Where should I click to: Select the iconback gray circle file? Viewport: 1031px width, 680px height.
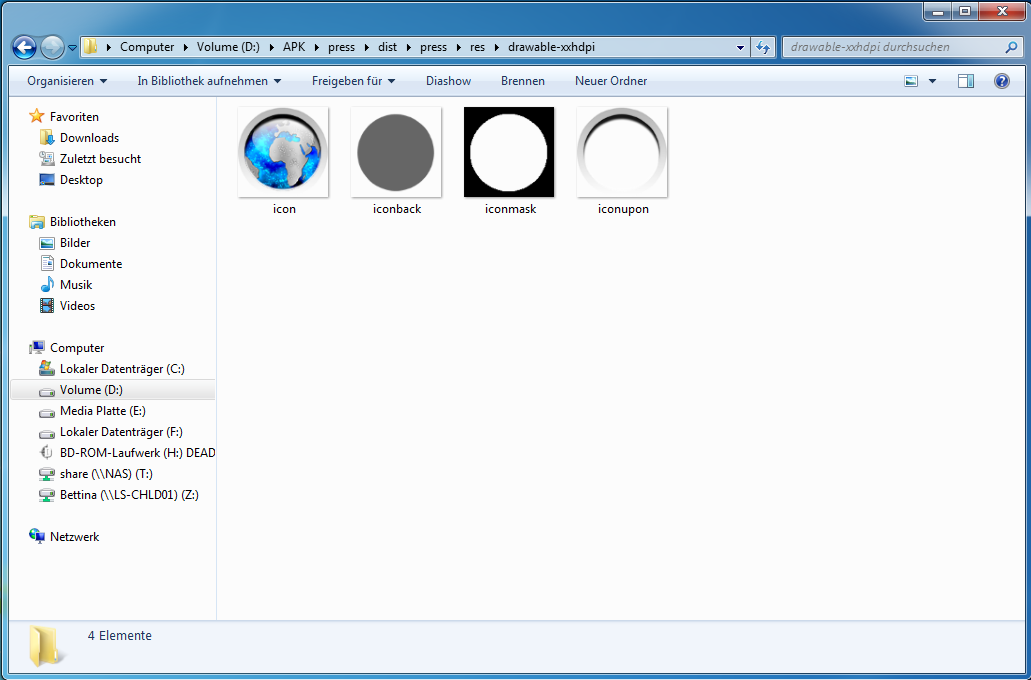click(396, 152)
